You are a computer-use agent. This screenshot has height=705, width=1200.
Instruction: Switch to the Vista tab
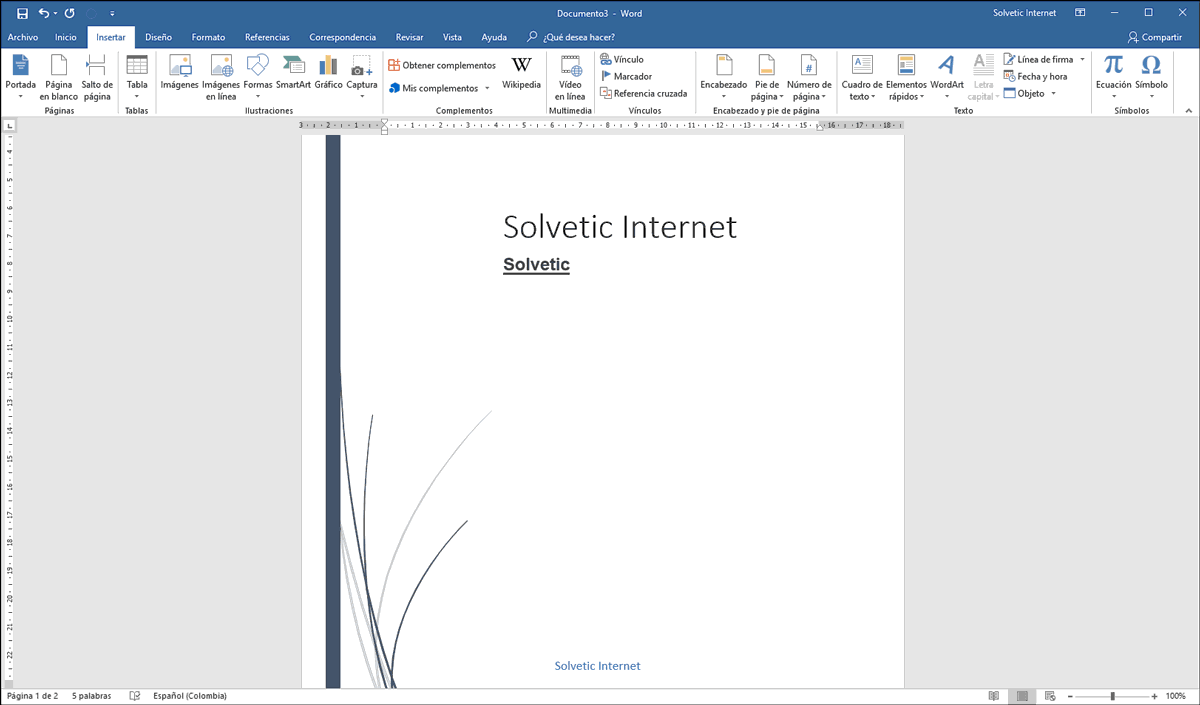pos(452,37)
